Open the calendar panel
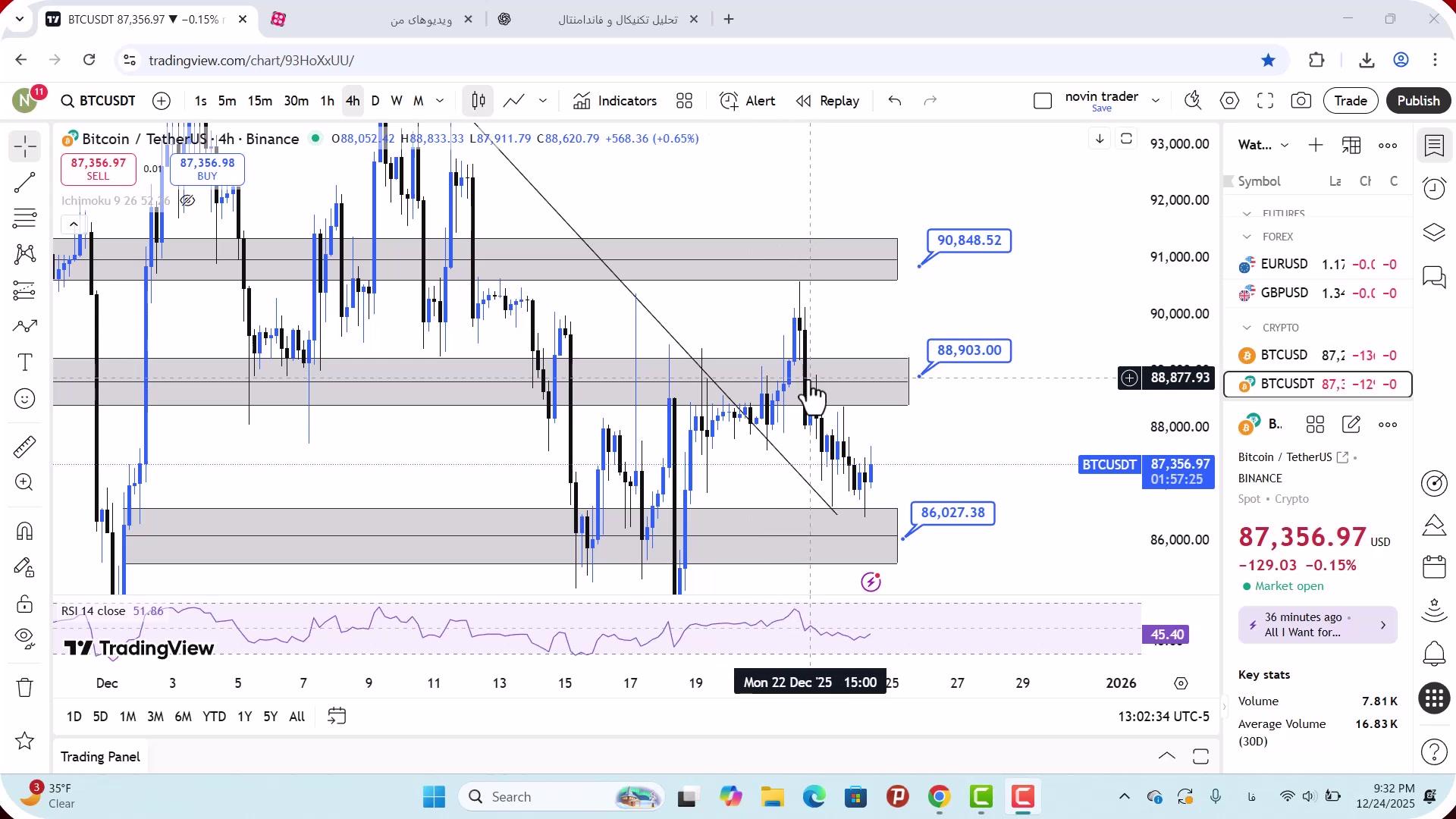This screenshot has width=1456, height=819. (x=1434, y=566)
